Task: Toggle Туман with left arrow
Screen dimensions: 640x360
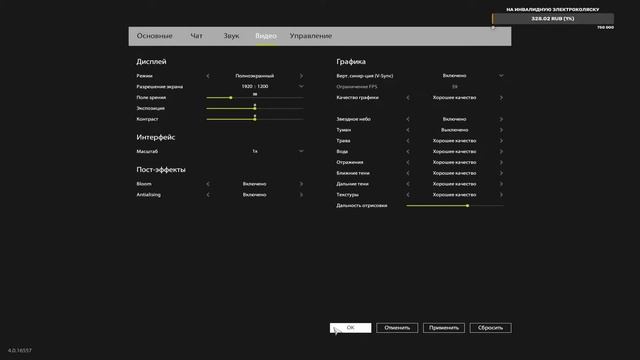Action: (x=408, y=130)
